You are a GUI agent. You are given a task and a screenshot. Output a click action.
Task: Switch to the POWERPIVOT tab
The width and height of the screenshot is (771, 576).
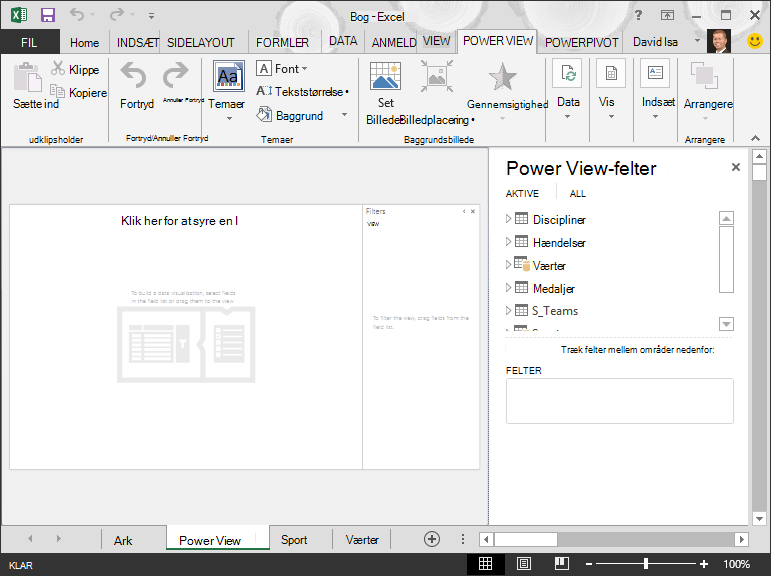coord(581,43)
